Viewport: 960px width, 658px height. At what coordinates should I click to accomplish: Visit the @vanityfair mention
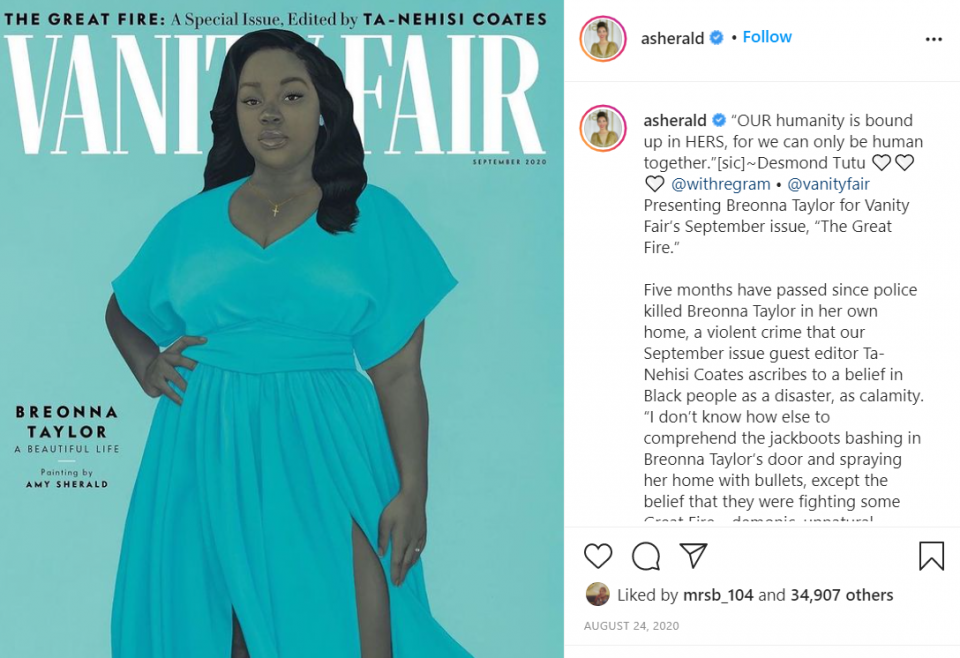828,184
